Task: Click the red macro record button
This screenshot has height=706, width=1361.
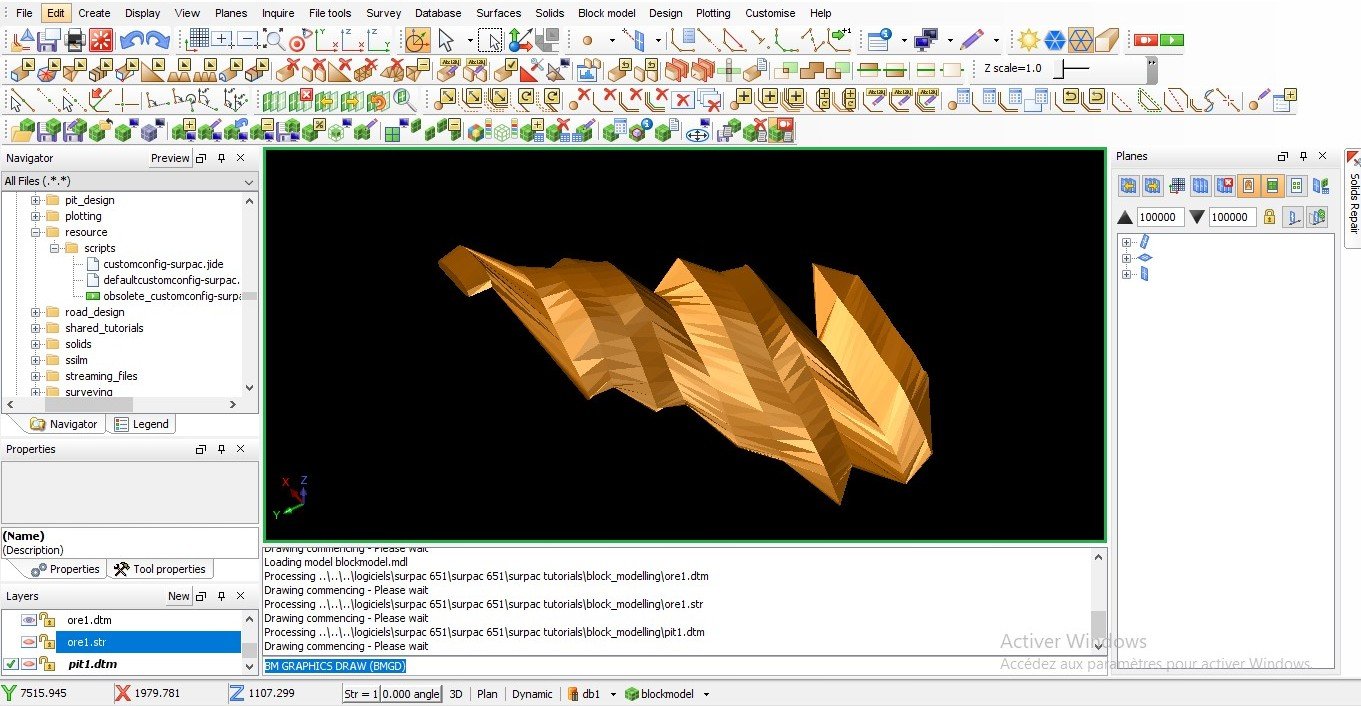Action: 1146,41
